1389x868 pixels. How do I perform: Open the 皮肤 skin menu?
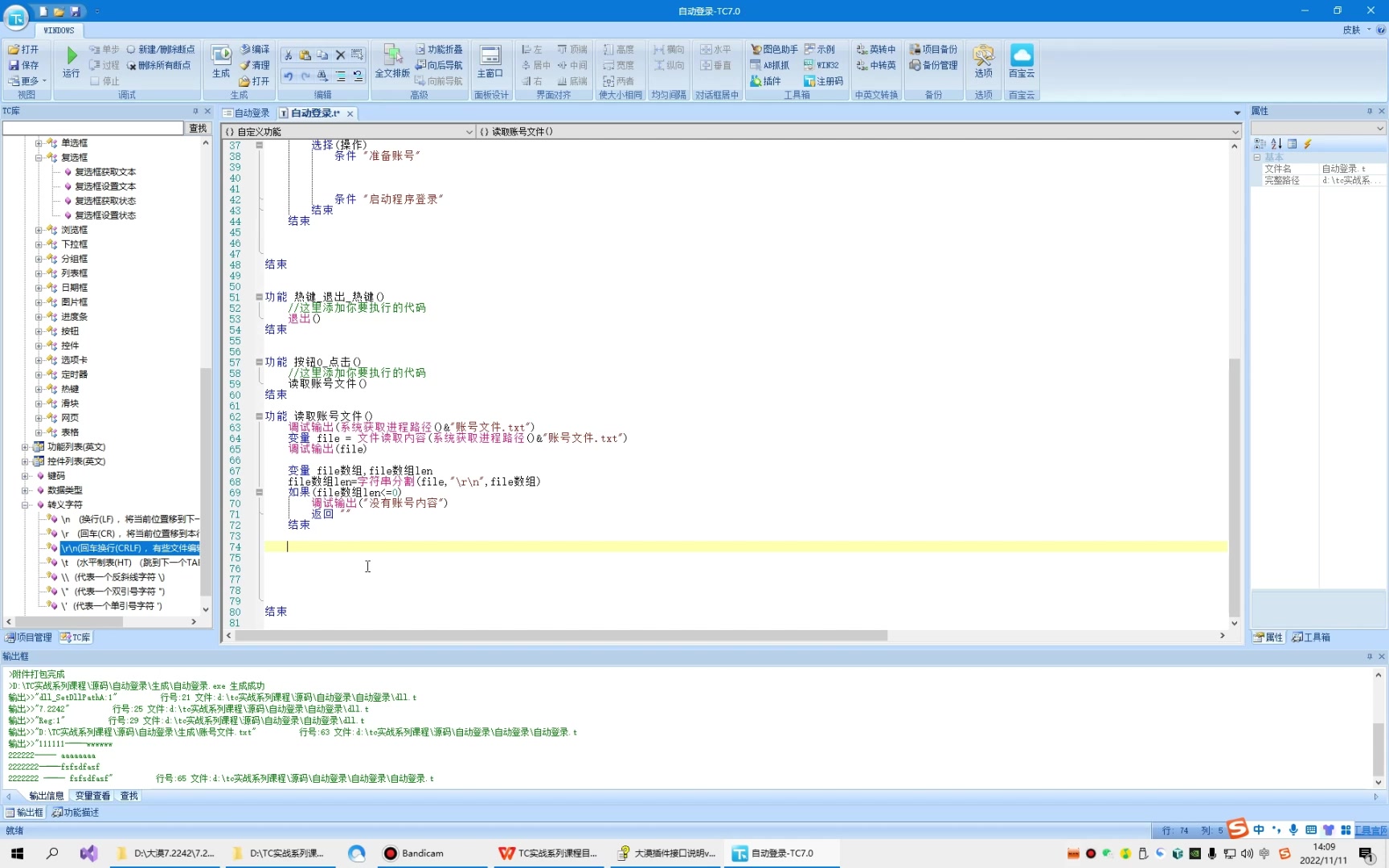tap(1356, 30)
